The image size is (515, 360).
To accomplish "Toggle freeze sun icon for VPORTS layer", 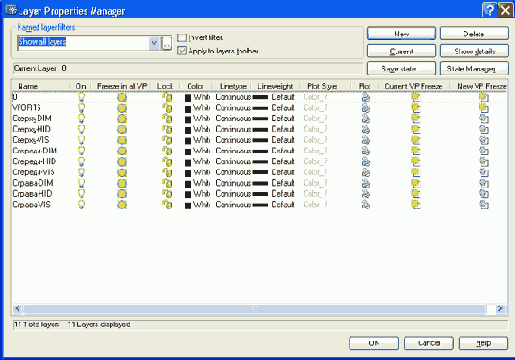I will [x=122, y=108].
